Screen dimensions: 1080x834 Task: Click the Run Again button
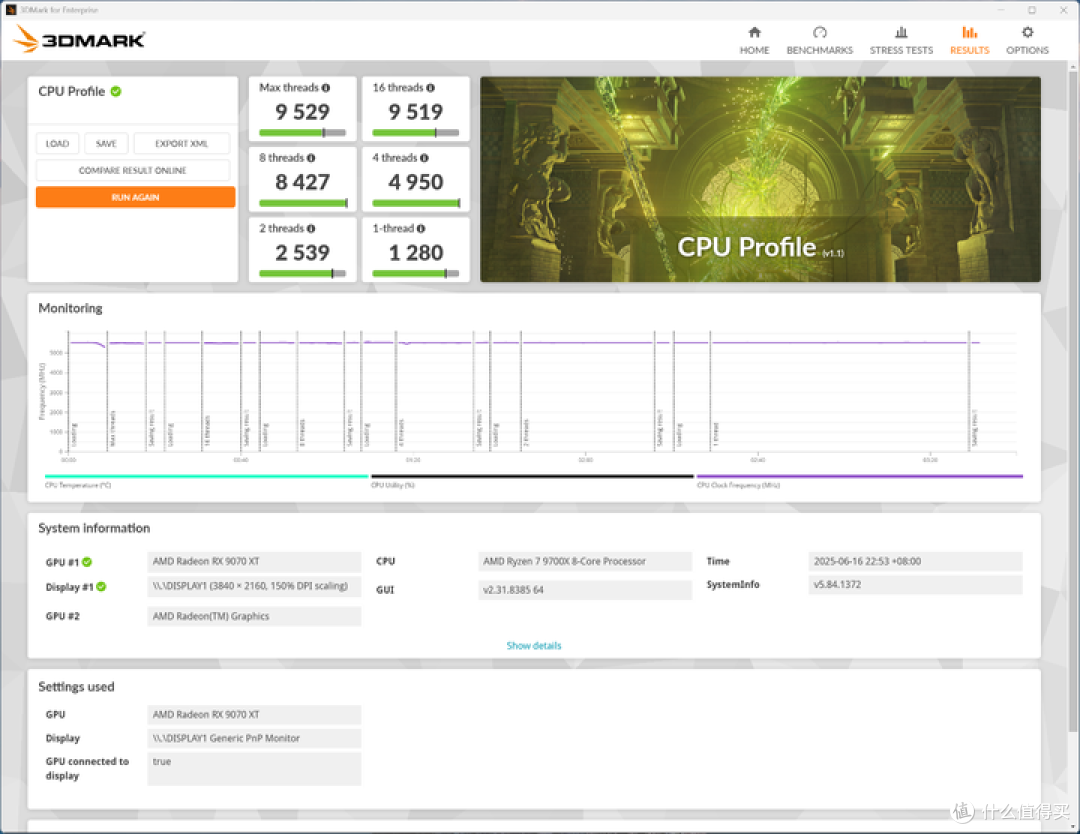(x=136, y=197)
